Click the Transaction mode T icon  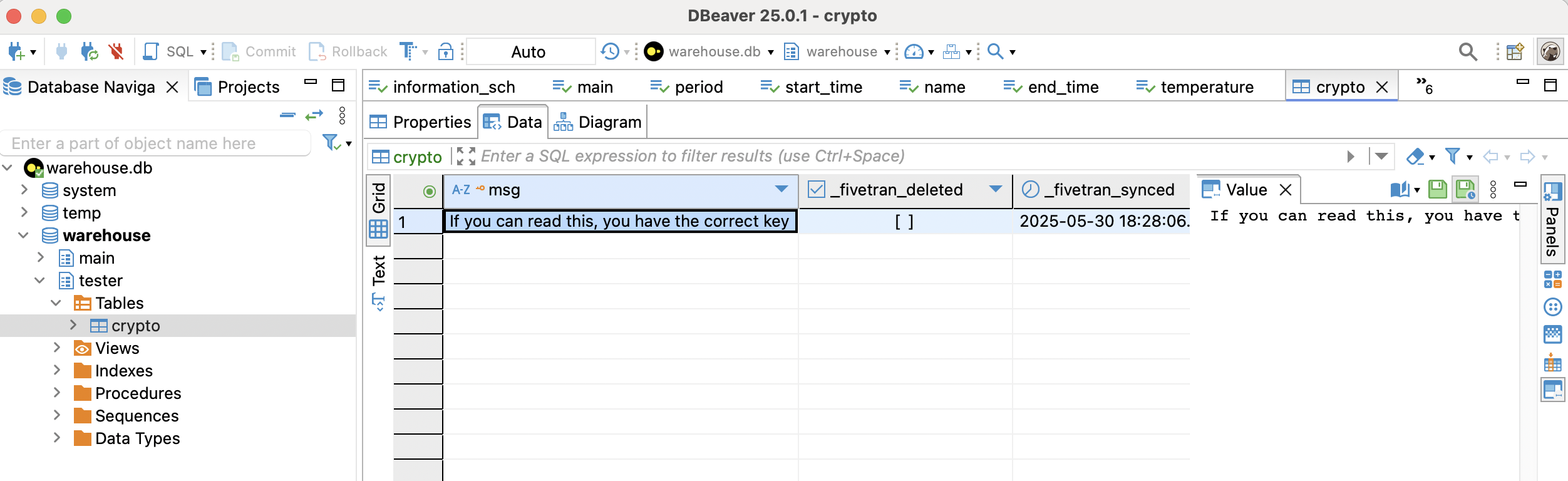click(408, 52)
